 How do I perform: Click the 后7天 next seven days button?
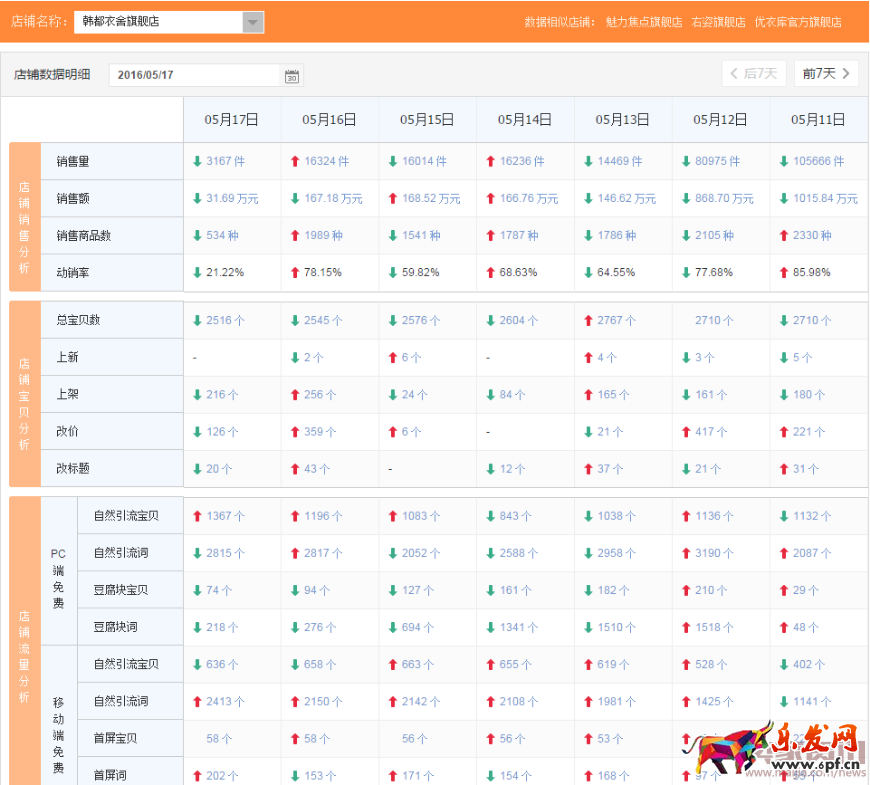753,74
